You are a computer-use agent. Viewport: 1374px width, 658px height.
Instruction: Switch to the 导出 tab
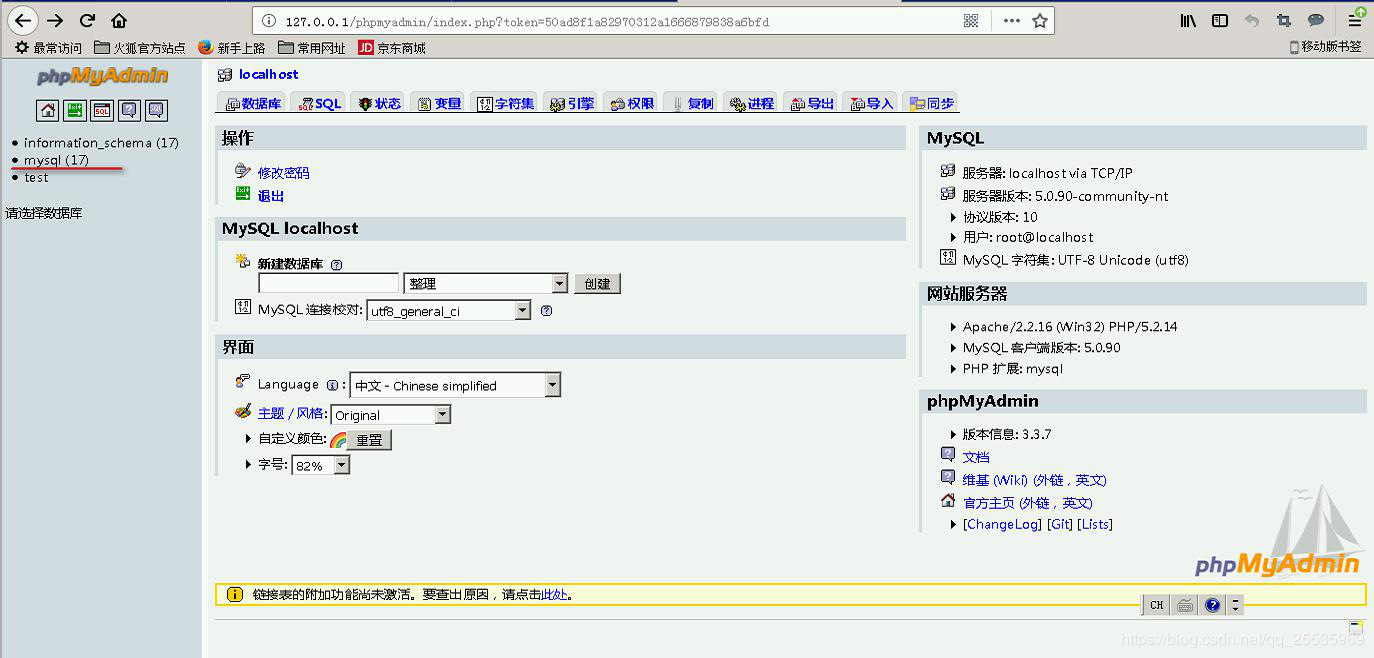810,103
